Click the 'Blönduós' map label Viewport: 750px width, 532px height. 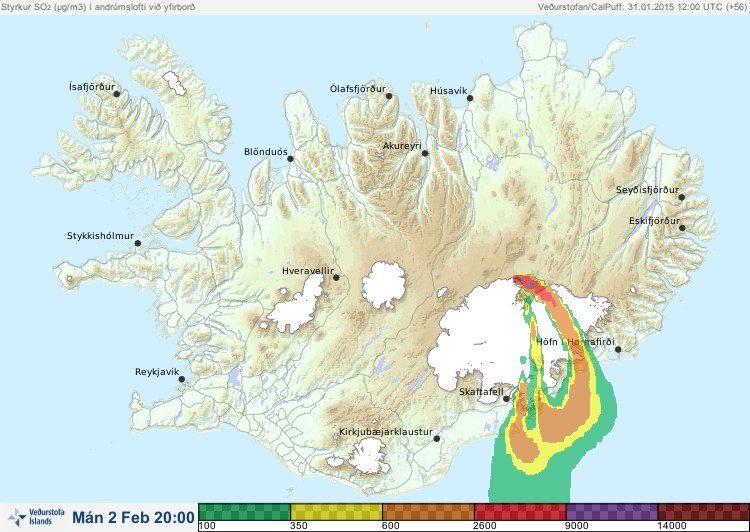click(x=266, y=152)
